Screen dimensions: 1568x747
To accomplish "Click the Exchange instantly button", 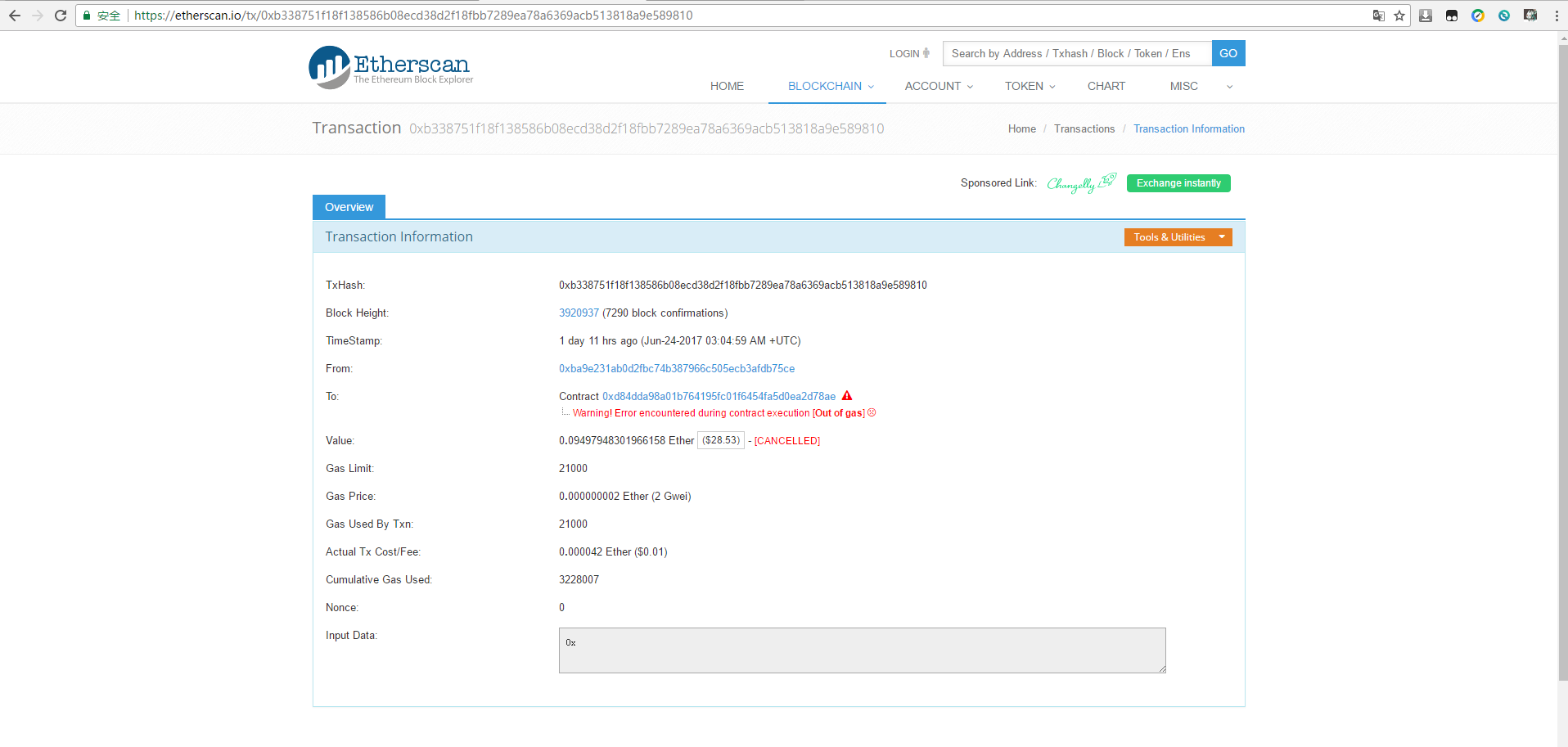I will pos(1178,183).
